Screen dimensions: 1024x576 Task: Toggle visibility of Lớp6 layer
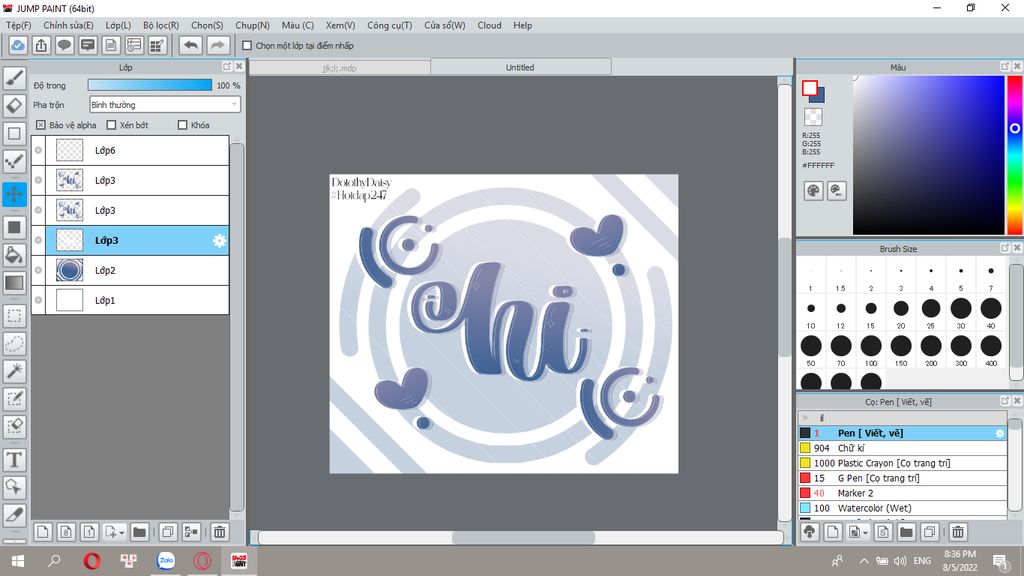pos(39,150)
